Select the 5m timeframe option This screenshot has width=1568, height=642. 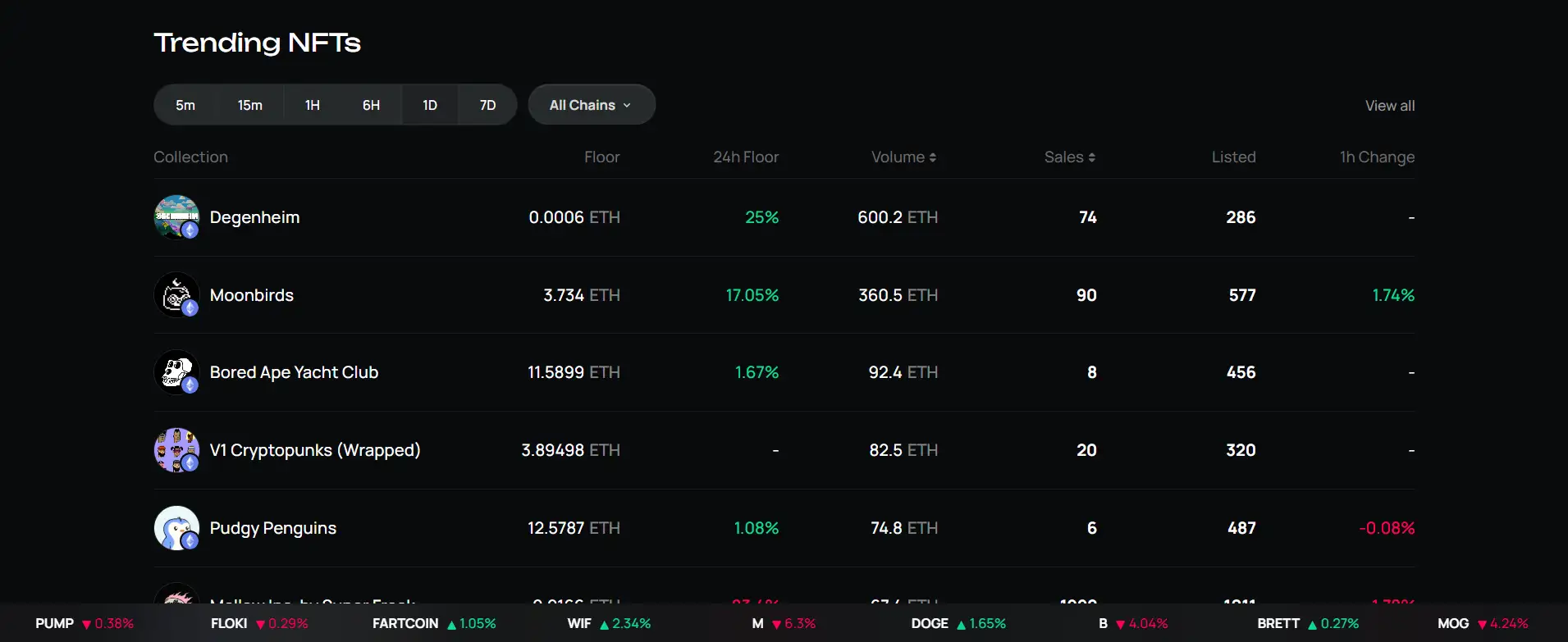[x=185, y=105]
